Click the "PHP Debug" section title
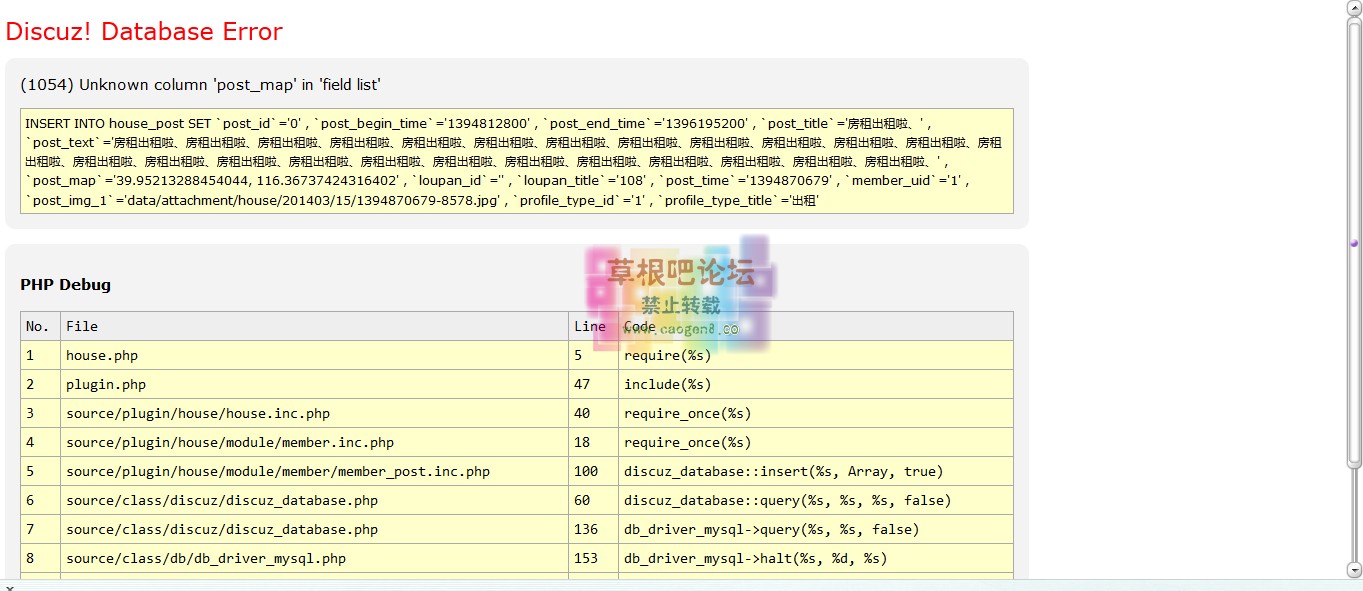 tap(64, 284)
